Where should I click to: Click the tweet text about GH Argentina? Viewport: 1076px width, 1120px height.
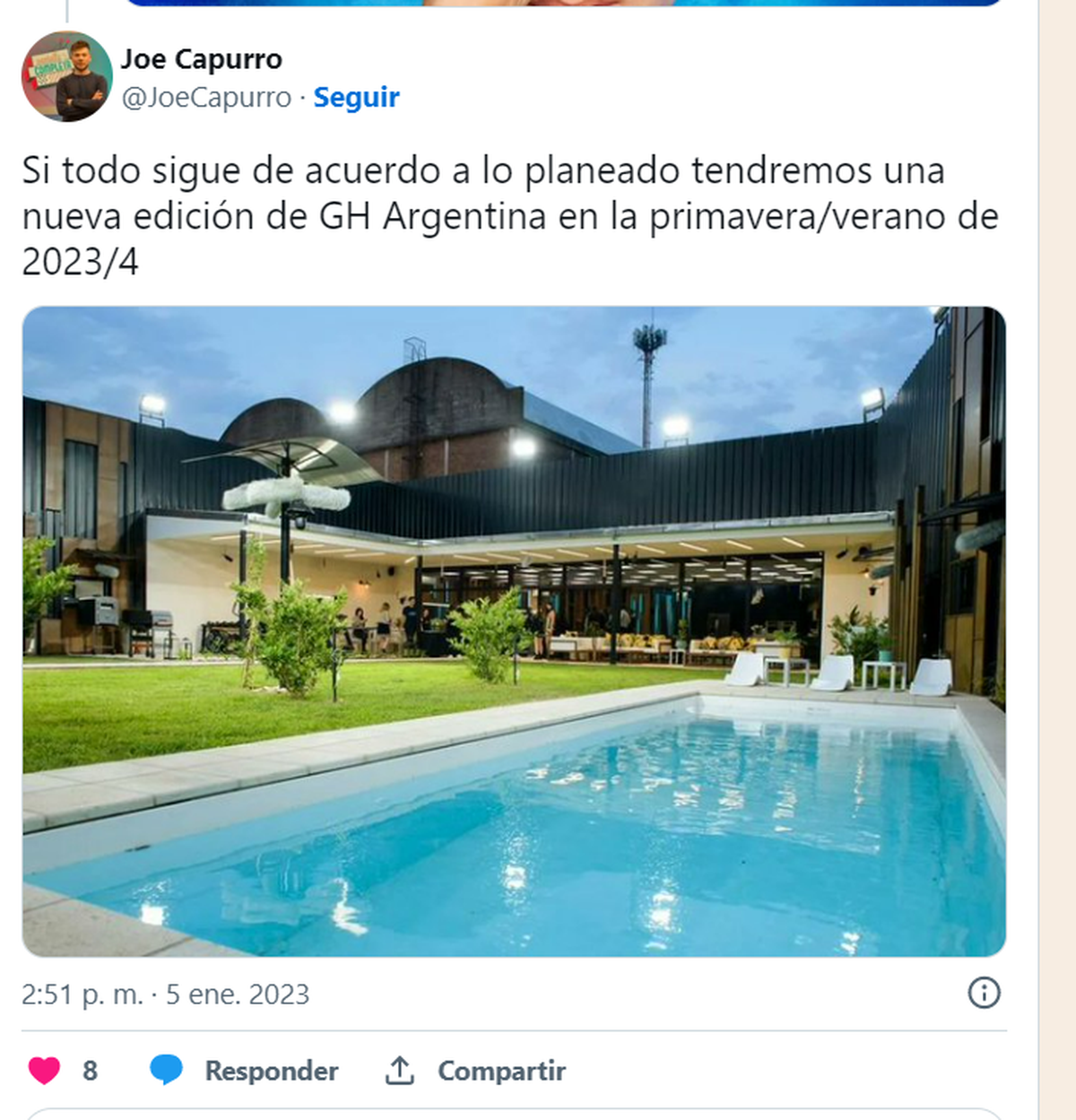coord(510,216)
